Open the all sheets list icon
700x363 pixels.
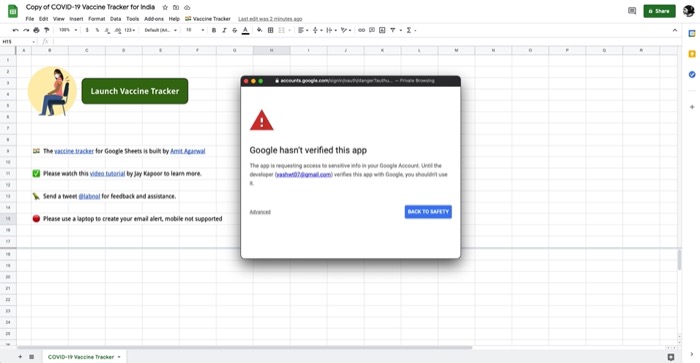pos(32,357)
